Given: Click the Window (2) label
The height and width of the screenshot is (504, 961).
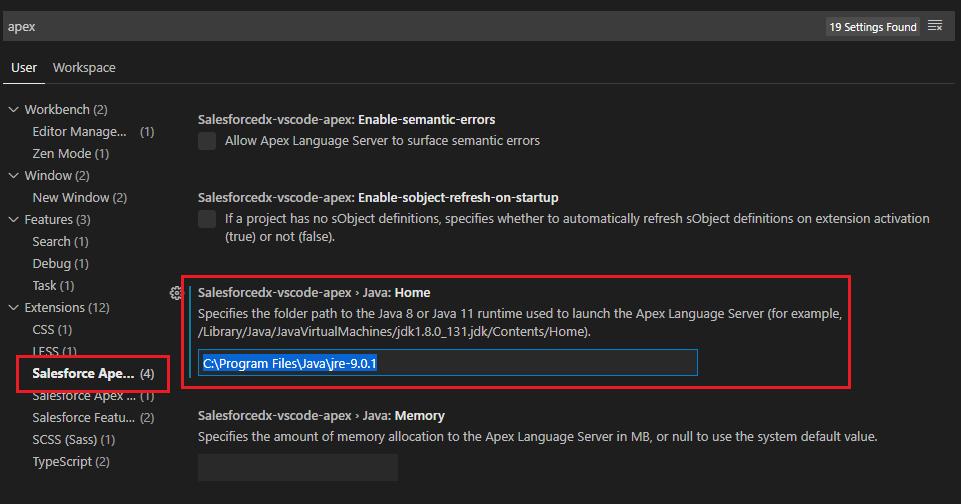Looking at the screenshot, I should 57,176.
